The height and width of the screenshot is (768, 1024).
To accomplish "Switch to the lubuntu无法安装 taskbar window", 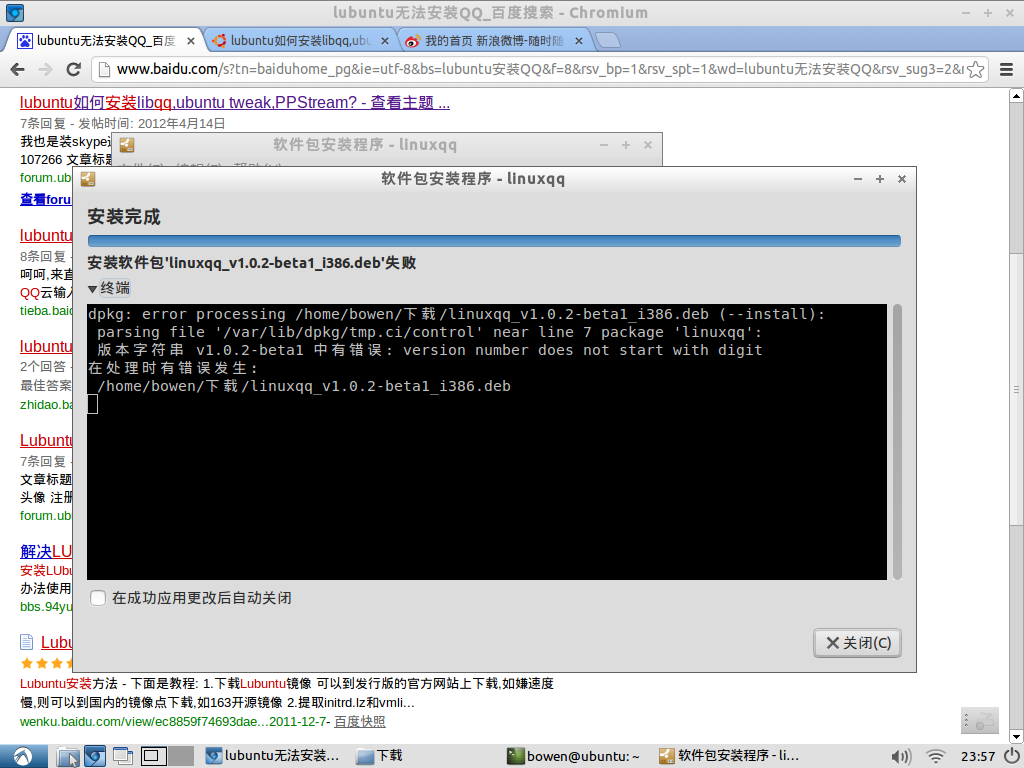I will point(273,756).
